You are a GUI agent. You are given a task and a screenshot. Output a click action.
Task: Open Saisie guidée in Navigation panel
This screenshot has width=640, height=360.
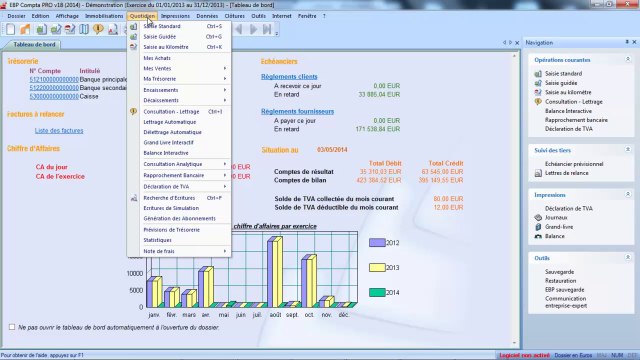click(561, 83)
